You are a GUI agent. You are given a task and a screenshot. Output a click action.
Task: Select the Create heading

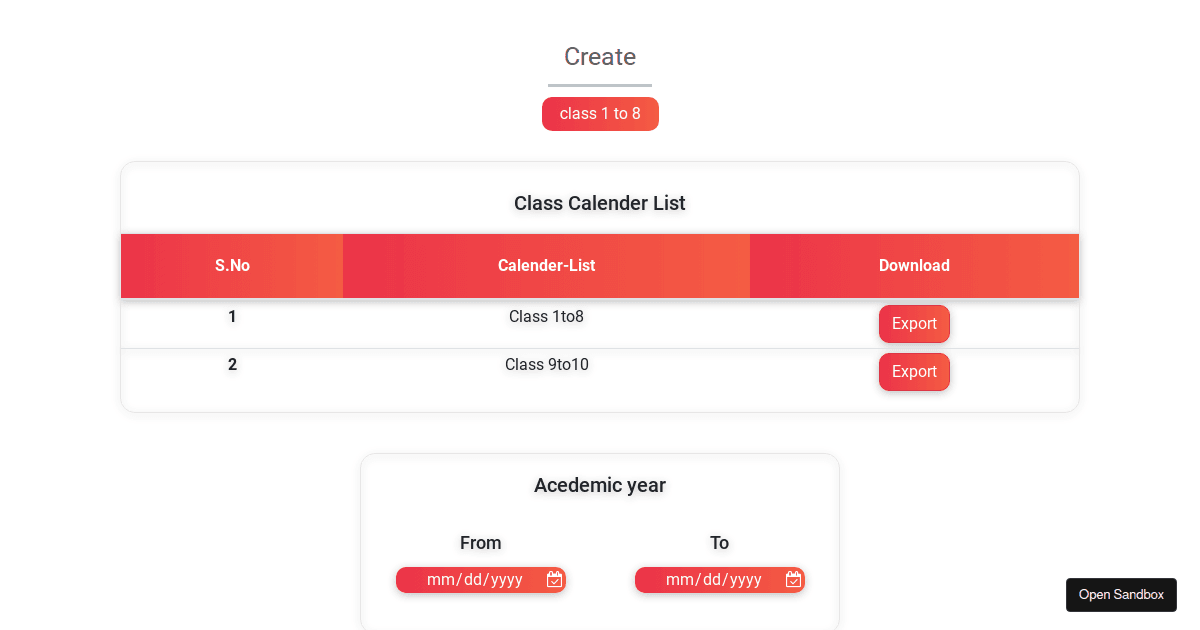click(599, 57)
